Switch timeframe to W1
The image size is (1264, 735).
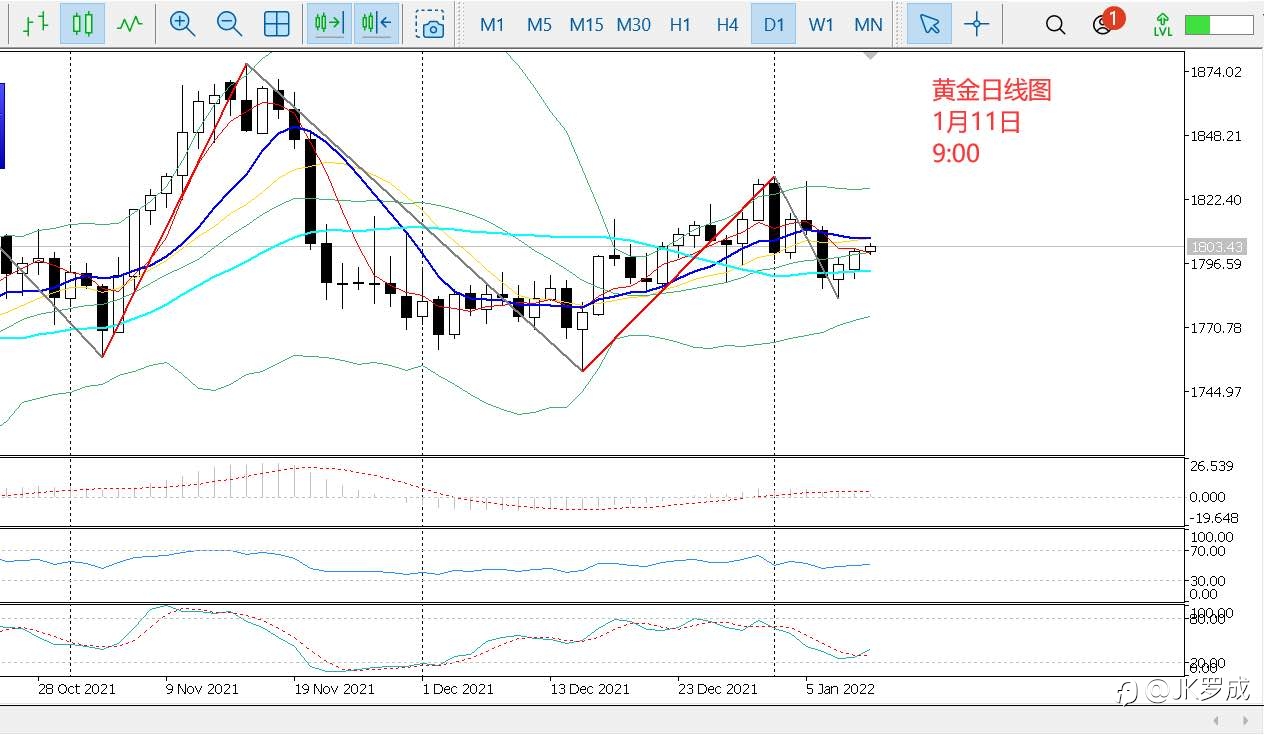821,25
